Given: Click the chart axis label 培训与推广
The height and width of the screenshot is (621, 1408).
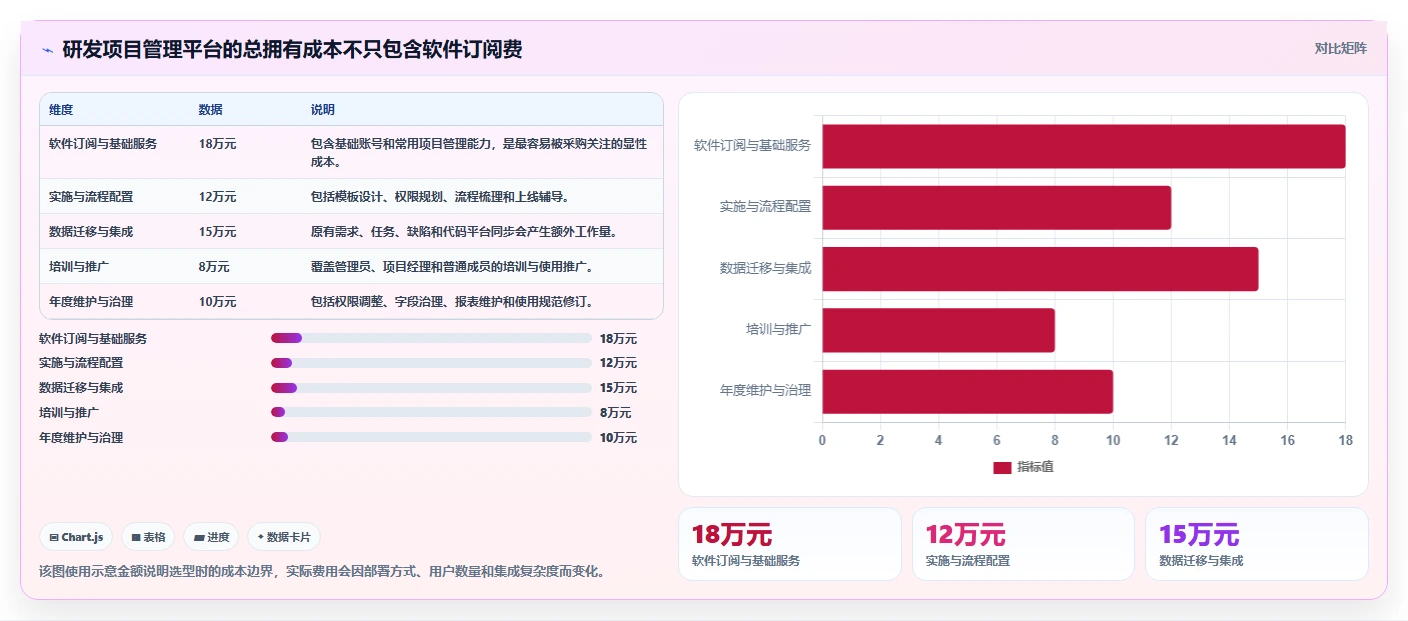Looking at the screenshot, I should click(x=778, y=330).
